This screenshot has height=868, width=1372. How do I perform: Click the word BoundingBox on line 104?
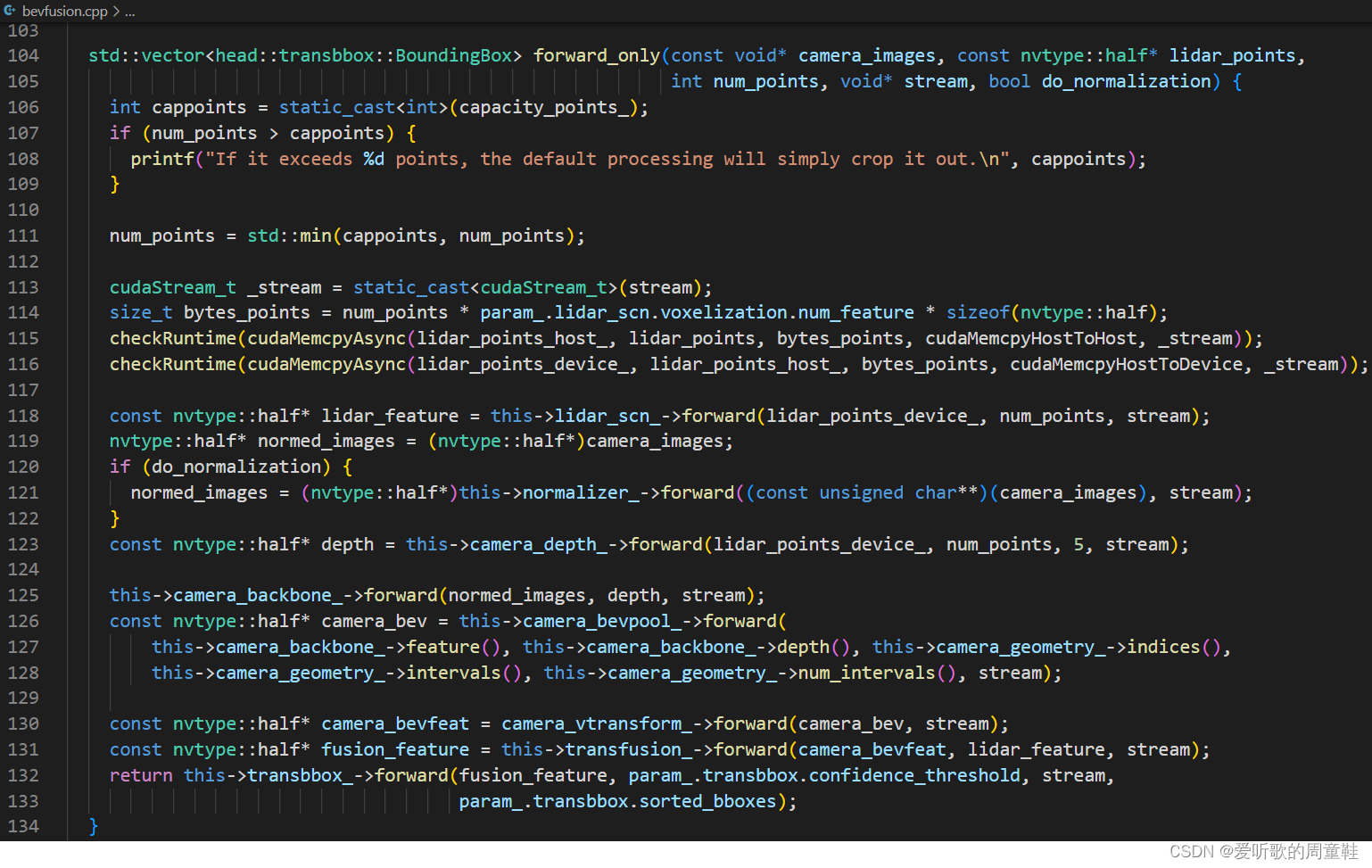click(454, 55)
